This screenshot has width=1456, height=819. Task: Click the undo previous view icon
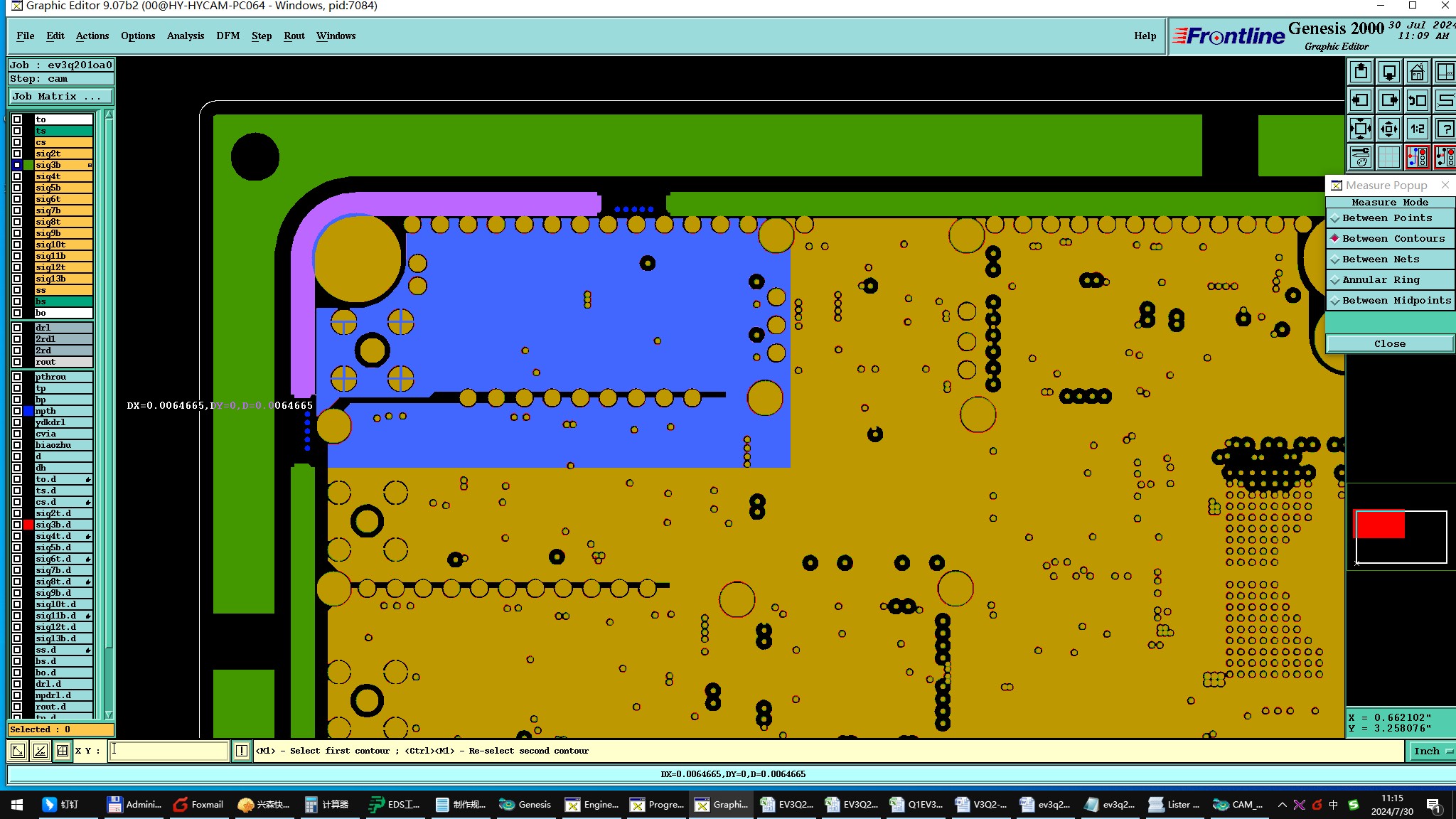[1417, 100]
